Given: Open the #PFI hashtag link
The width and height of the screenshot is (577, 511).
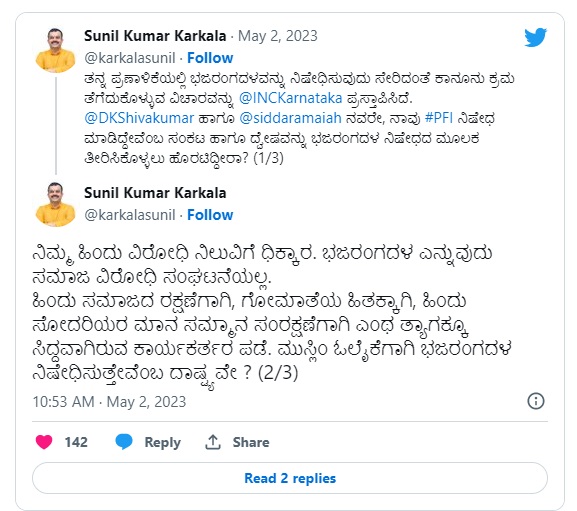Looking at the screenshot, I should click(439, 118).
